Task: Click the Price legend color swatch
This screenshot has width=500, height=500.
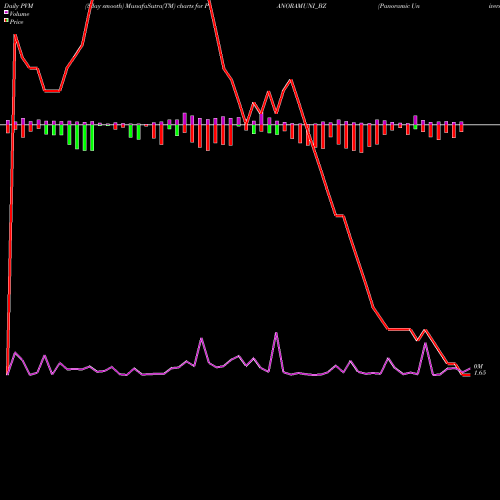Action: click(6, 20)
